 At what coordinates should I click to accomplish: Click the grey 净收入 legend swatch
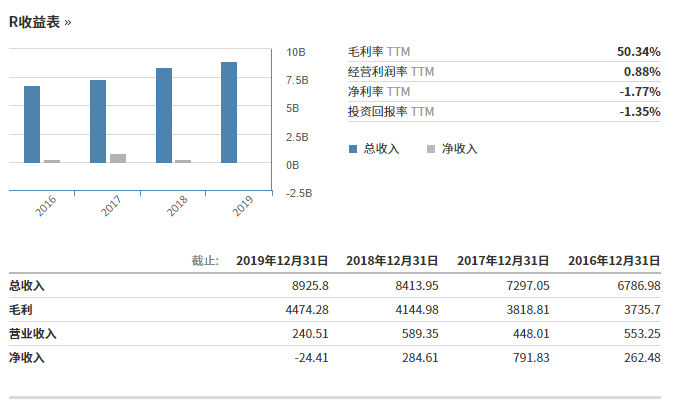(431, 149)
